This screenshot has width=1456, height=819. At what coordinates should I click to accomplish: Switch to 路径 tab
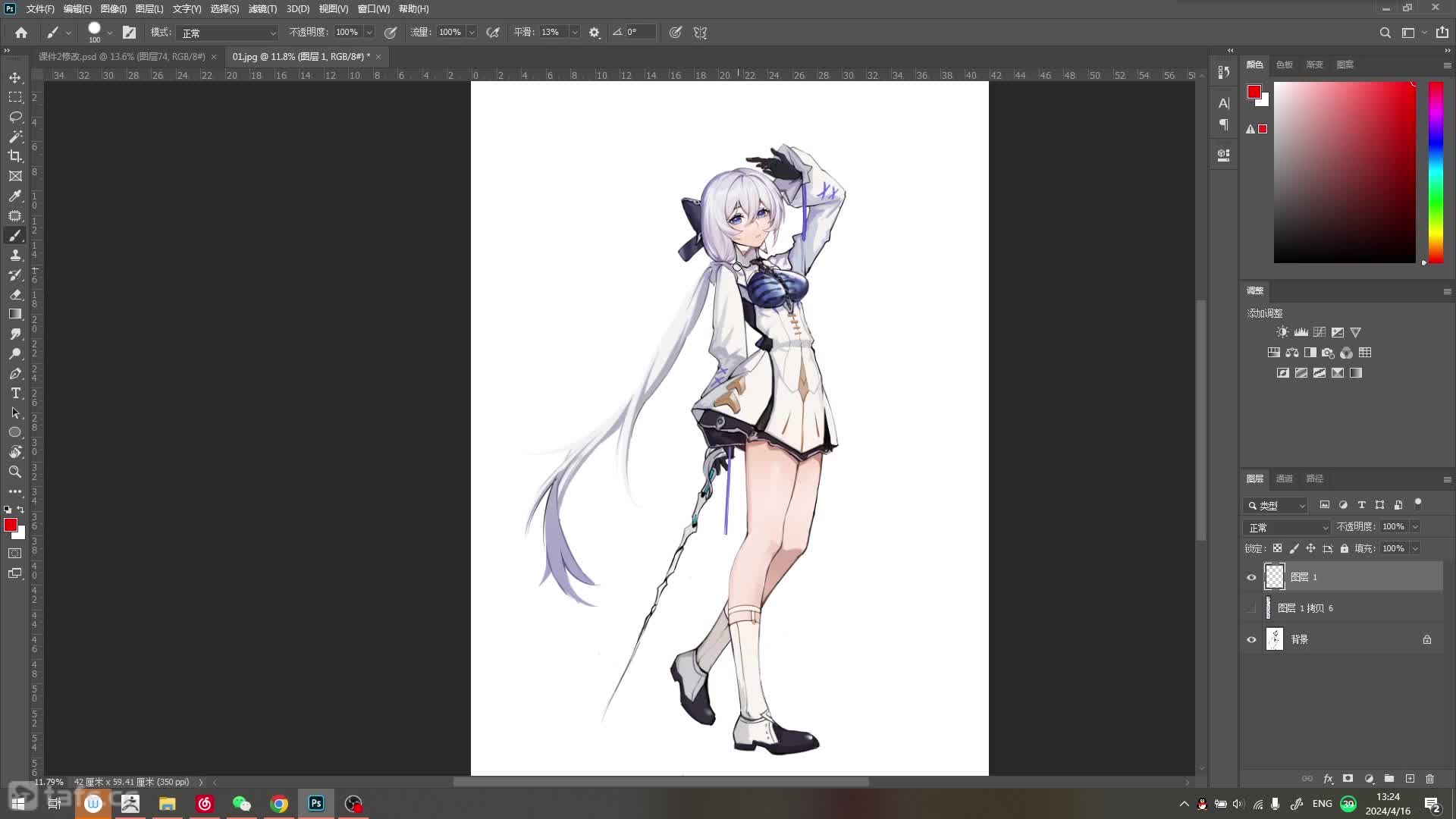[x=1314, y=479]
